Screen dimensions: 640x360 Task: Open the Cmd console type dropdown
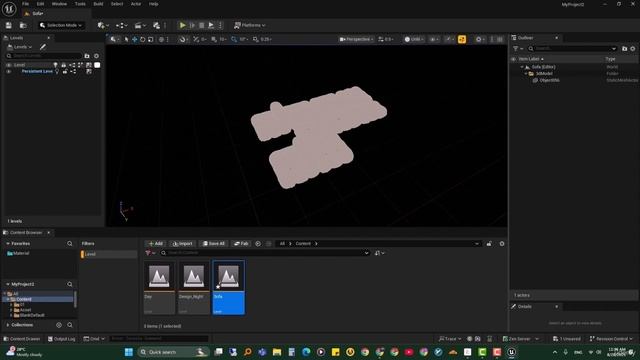point(94,339)
